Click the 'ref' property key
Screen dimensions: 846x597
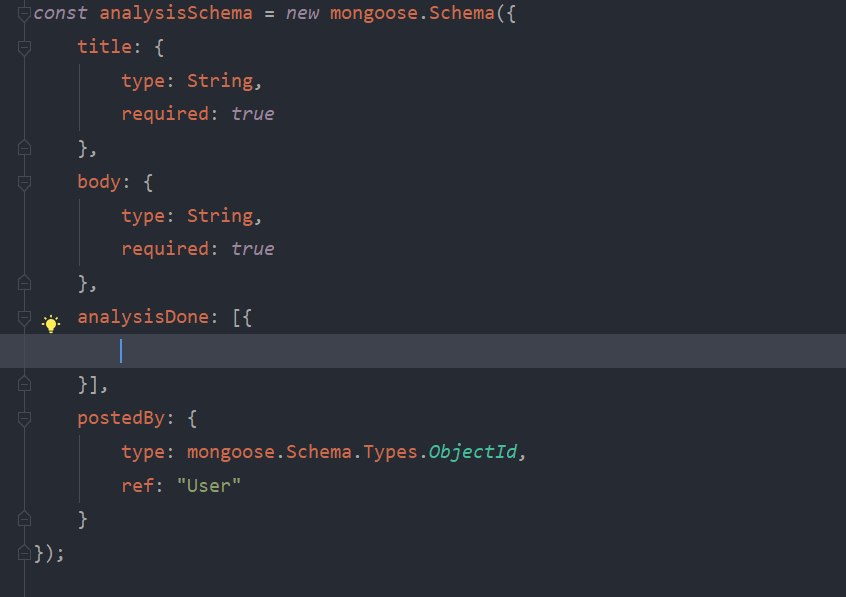pyautogui.click(x=138, y=486)
